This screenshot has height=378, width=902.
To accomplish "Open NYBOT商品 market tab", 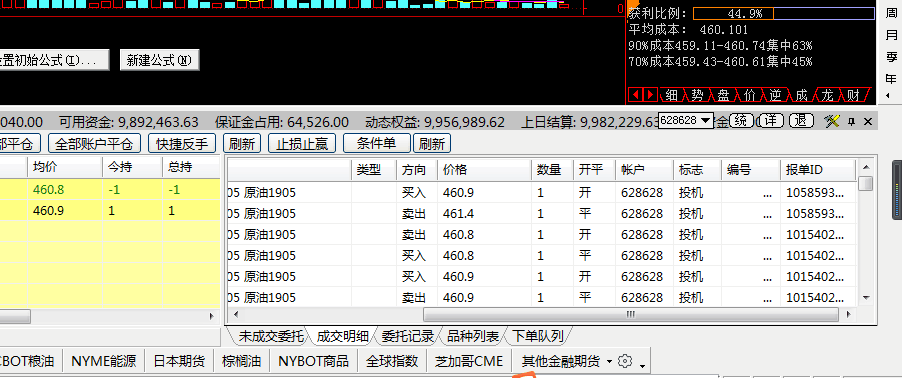I will [x=314, y=361].
